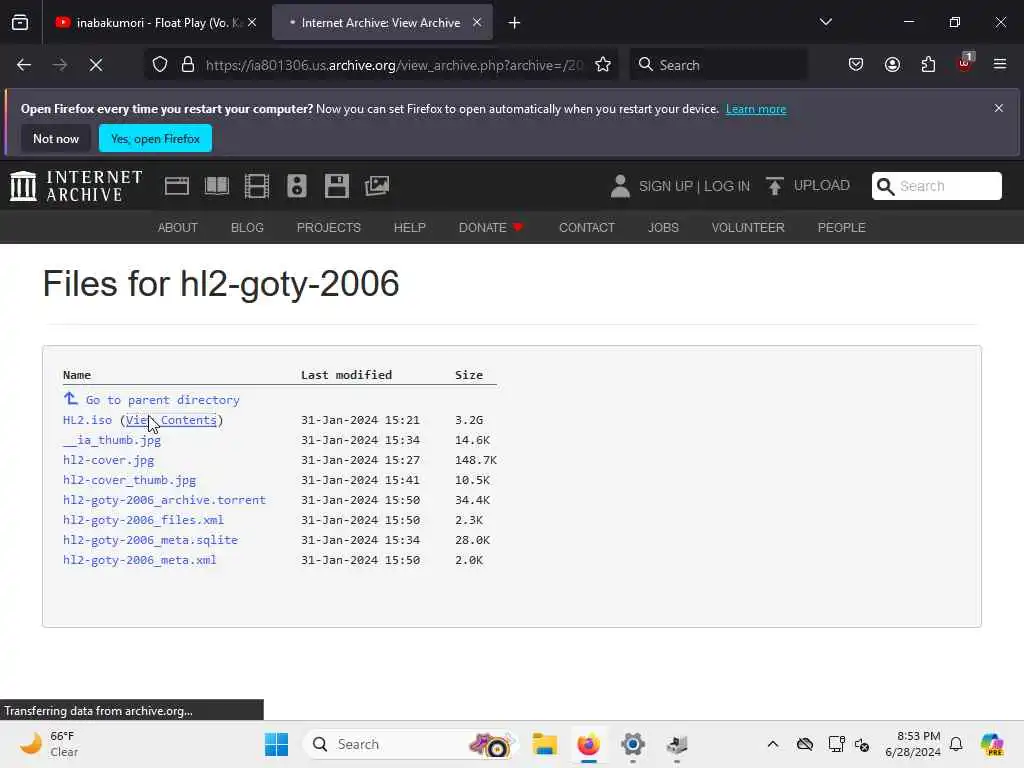Viewport: 1024px width, 768px height.
Task: Open the Software (floppy disk) media icon
Action: (x=337, y=186)
